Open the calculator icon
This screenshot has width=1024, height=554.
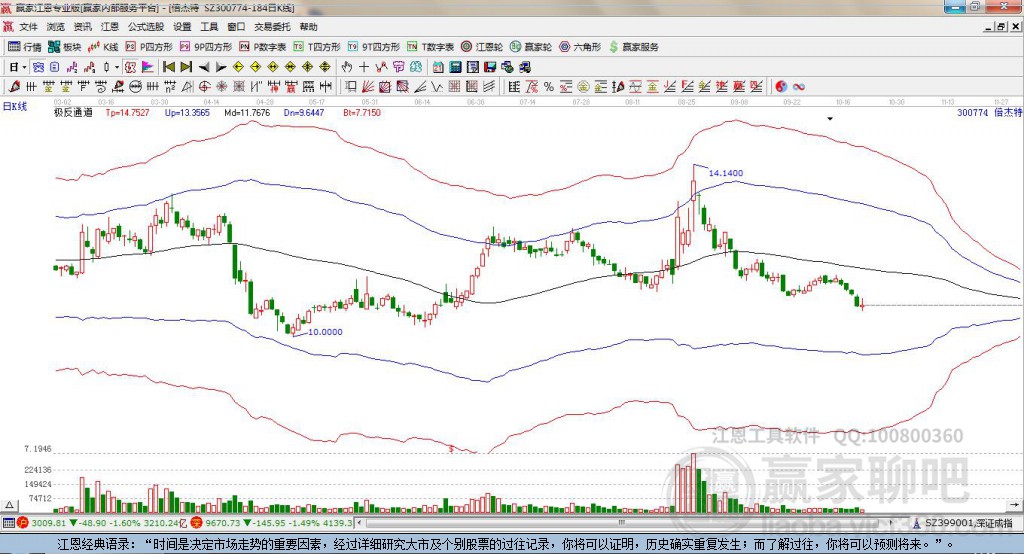[455, 67]
